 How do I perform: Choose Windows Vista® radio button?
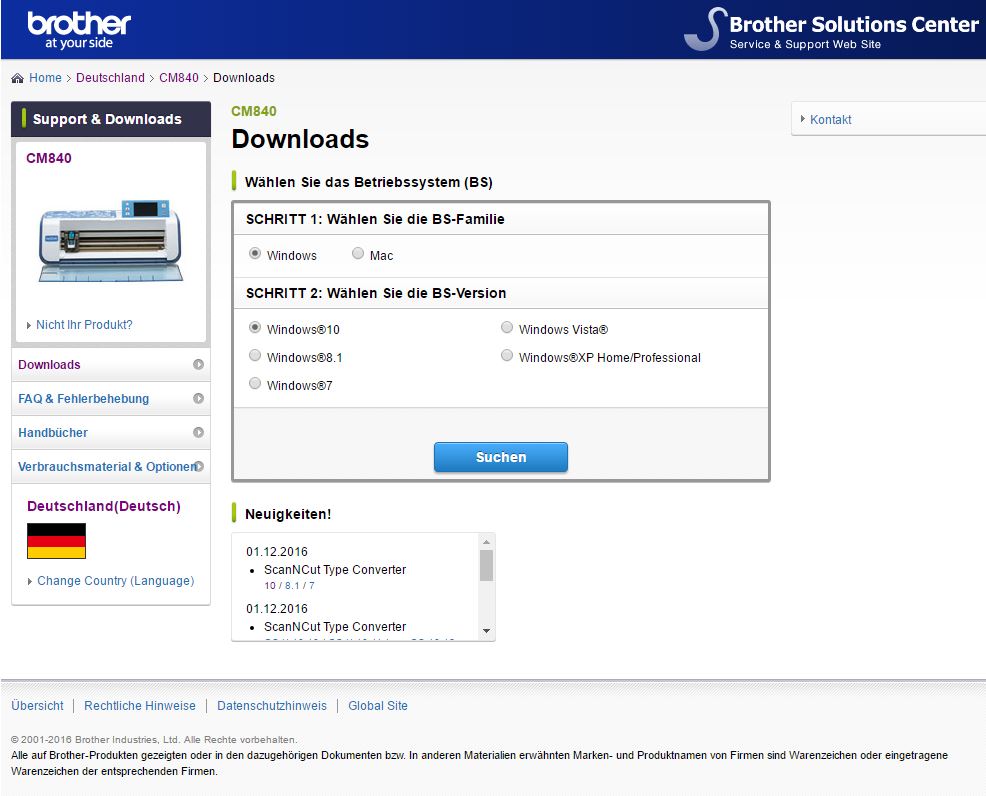pyautogui.click(x=507, y=328)
